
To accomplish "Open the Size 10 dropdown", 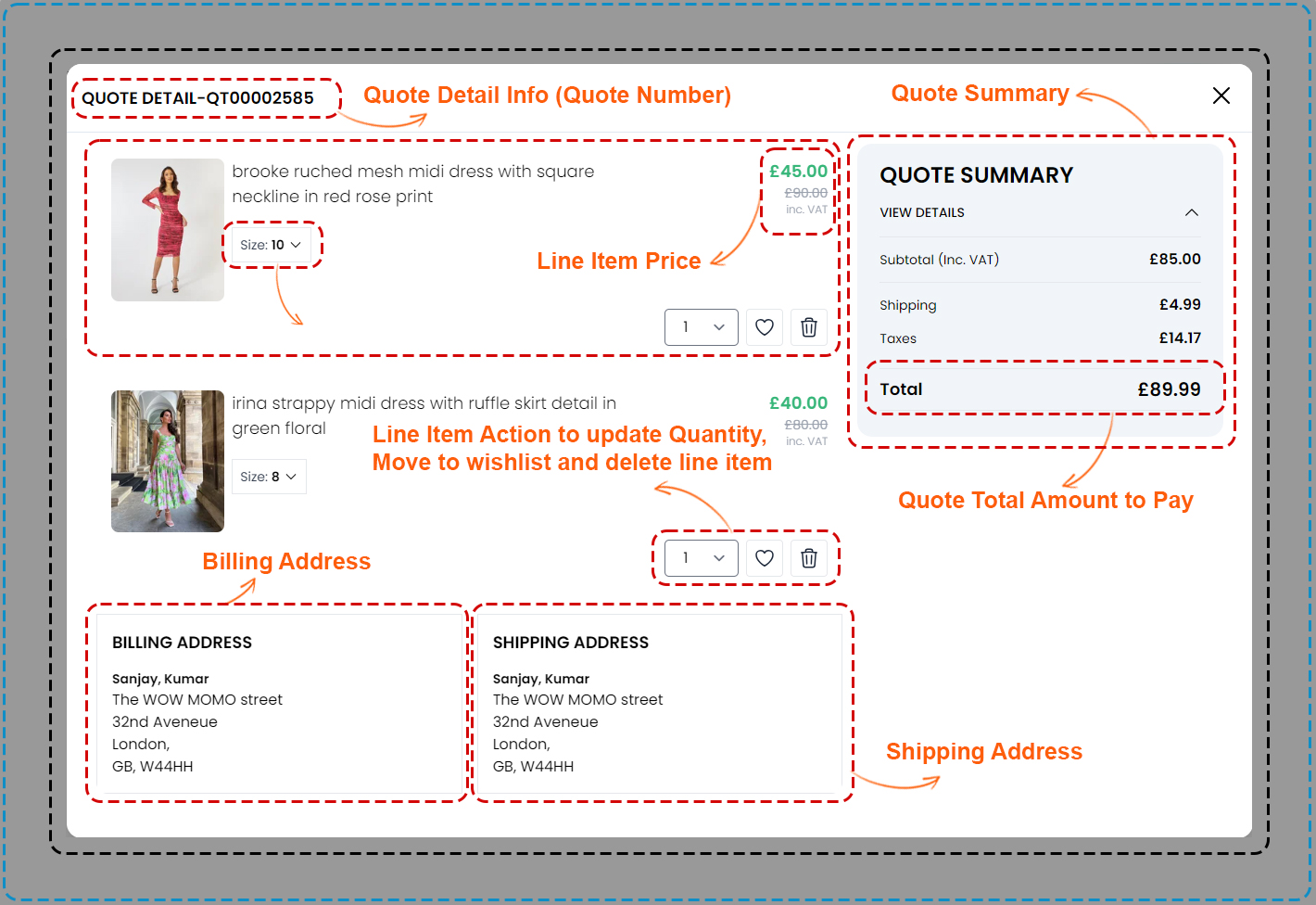I will (271, 245).
